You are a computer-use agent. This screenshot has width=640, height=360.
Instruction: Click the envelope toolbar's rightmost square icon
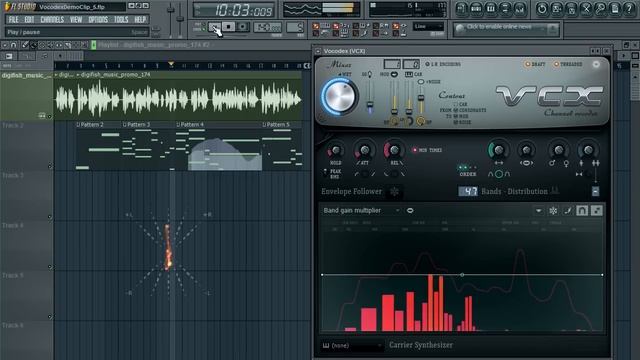(596, 211)
